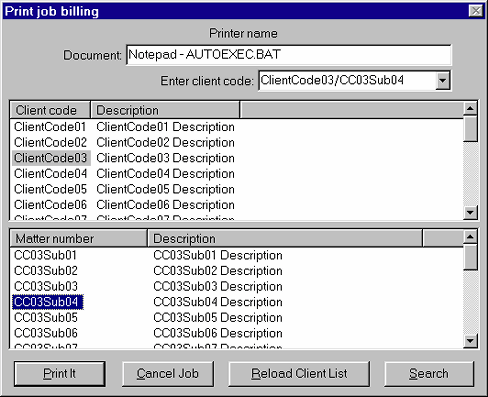Click client list scrollbar track below thumb

click(x=470, y=173)
